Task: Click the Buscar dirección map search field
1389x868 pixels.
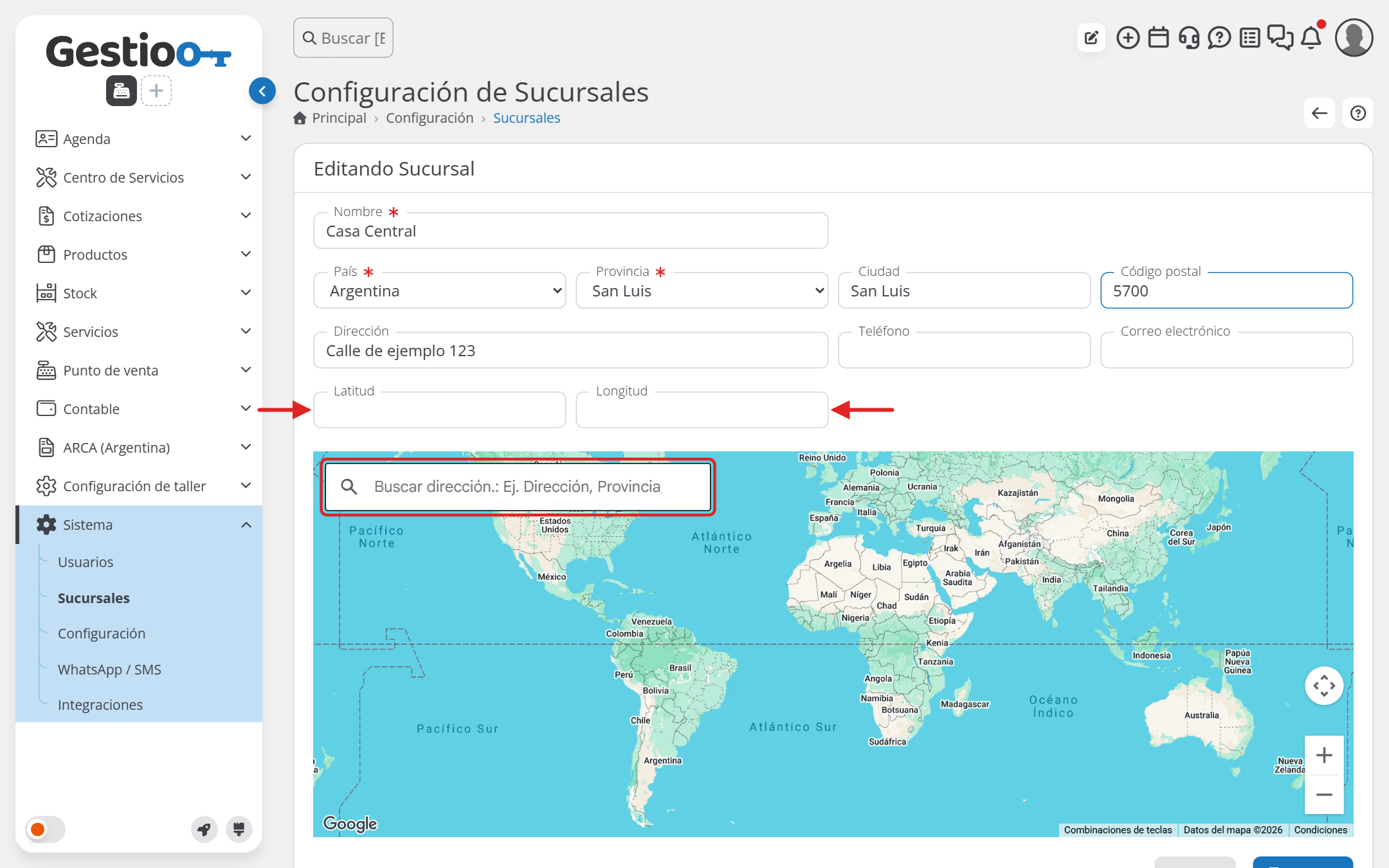Action: 518,487
